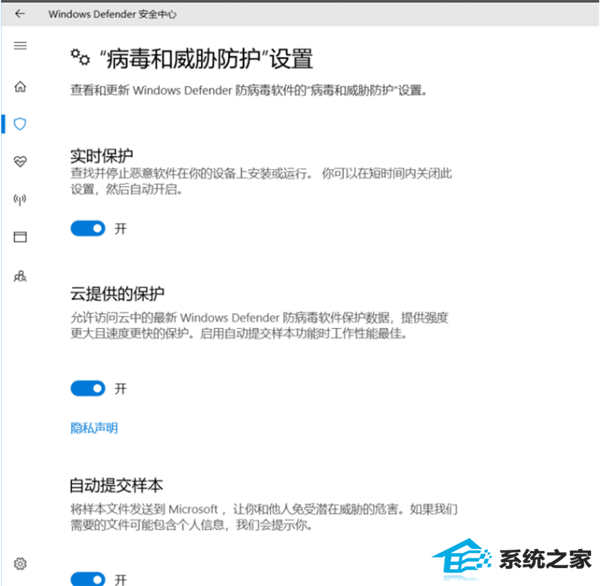Turn off 实时保护 toggle

(88, 229)
